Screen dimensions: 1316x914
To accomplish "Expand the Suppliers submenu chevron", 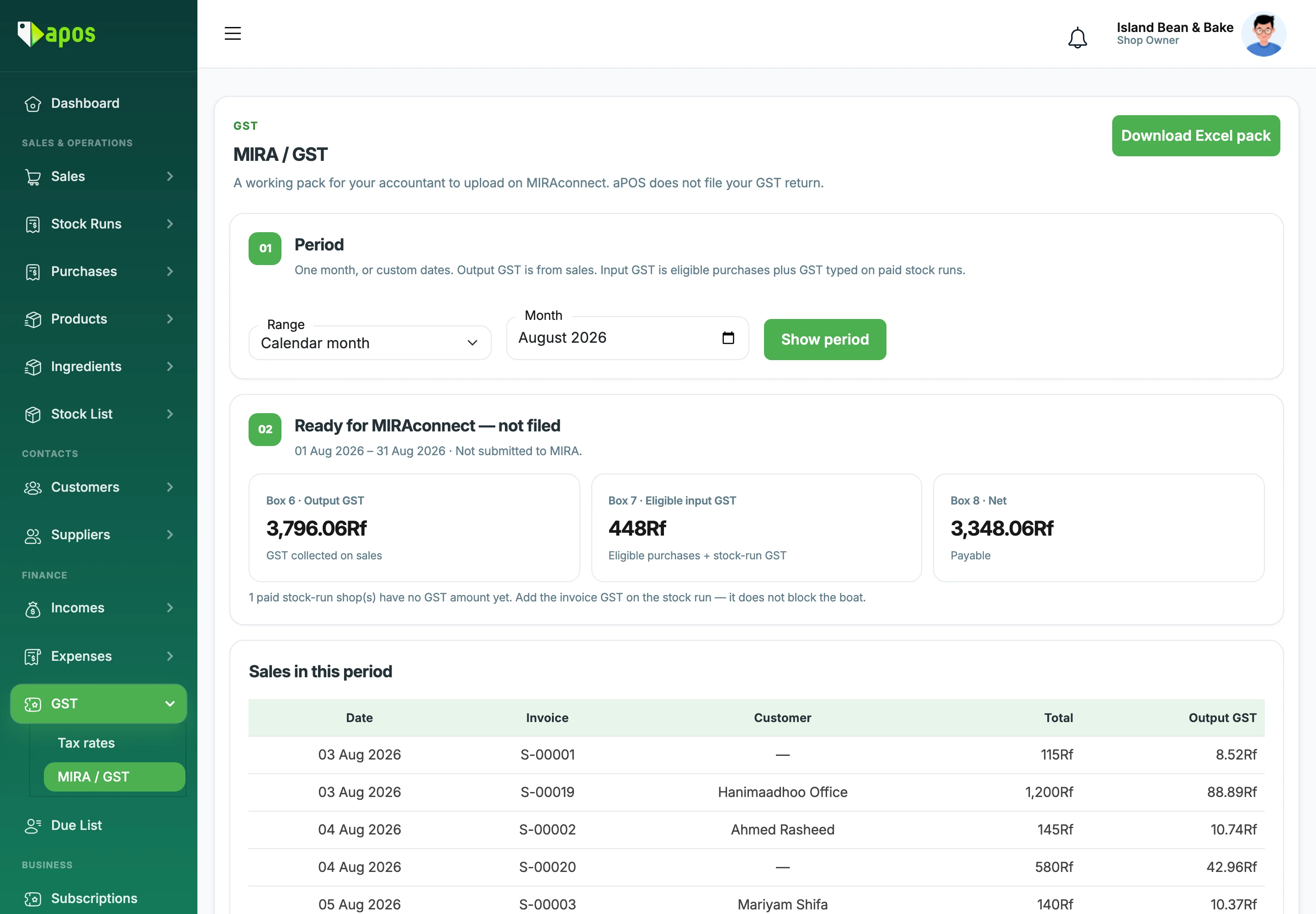I will click(x=170, y=535).
